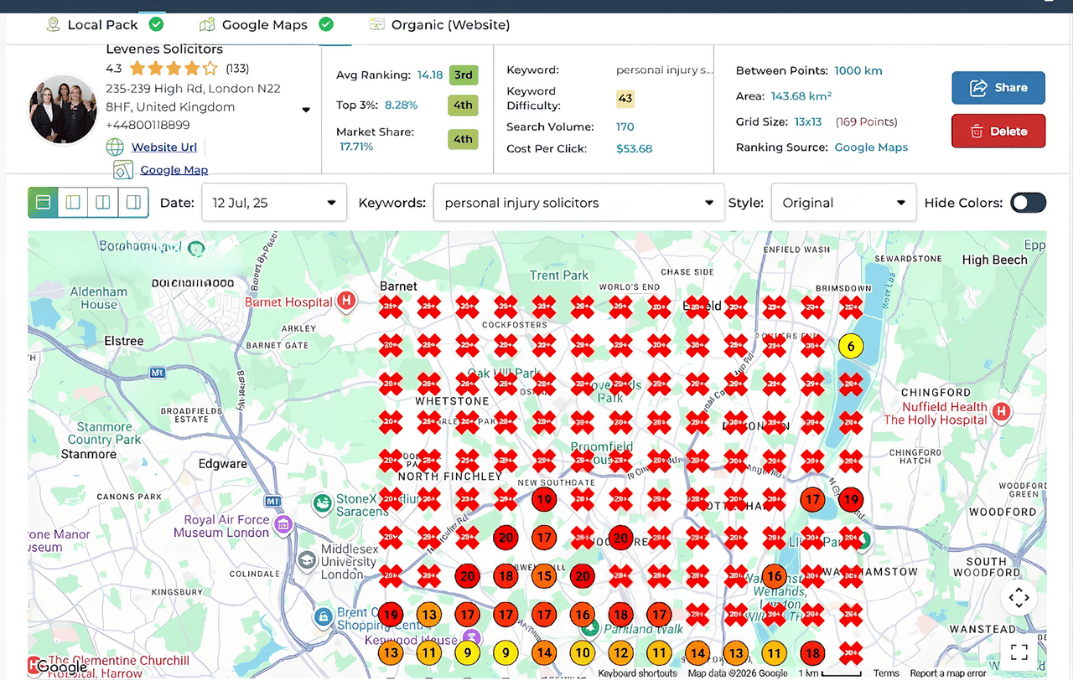Select the equal two-column layout icon
The width and height of the screenshot is (1080, 680).
(x=103, y=203)
